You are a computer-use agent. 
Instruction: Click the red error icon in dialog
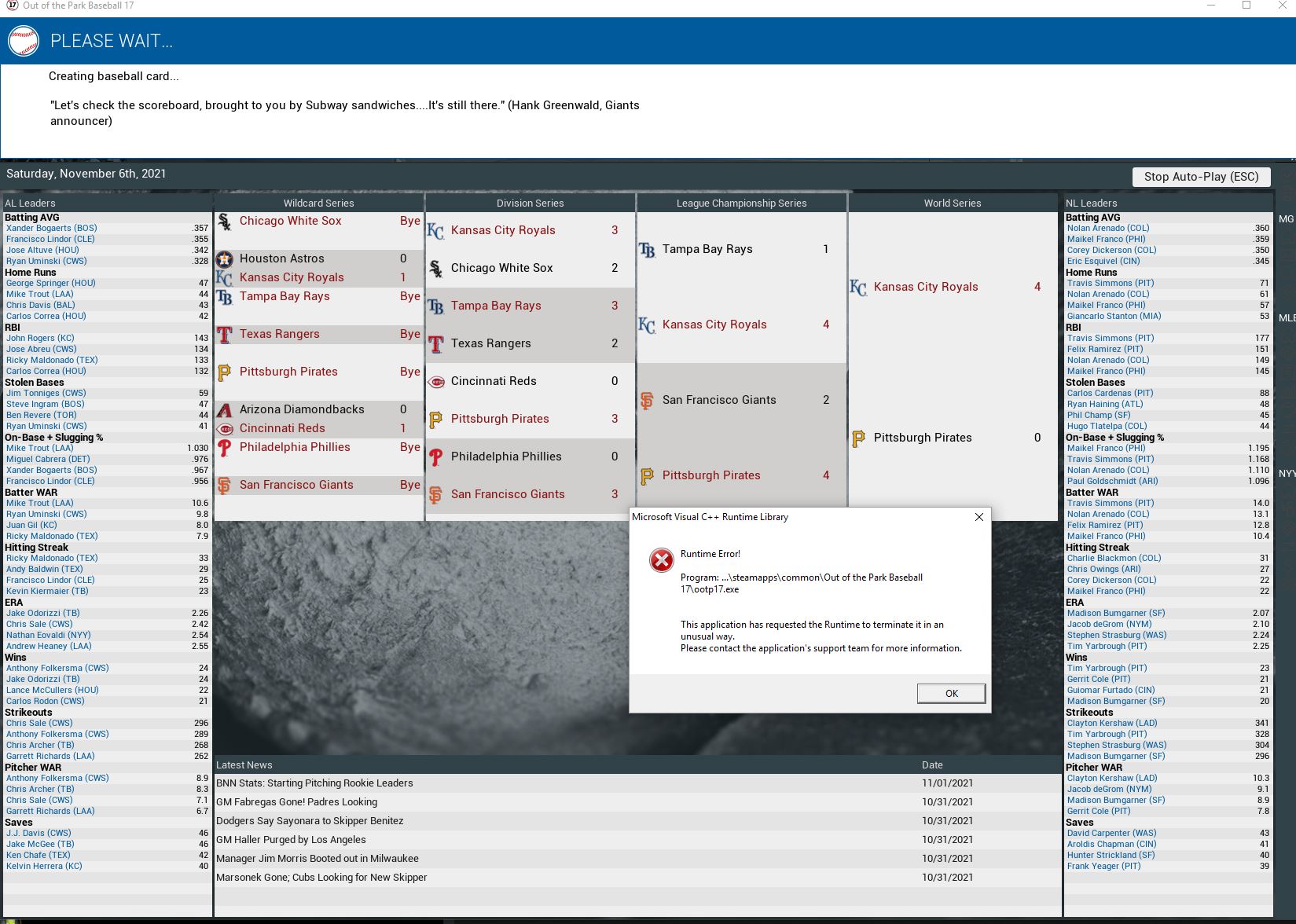pos(661,560)
